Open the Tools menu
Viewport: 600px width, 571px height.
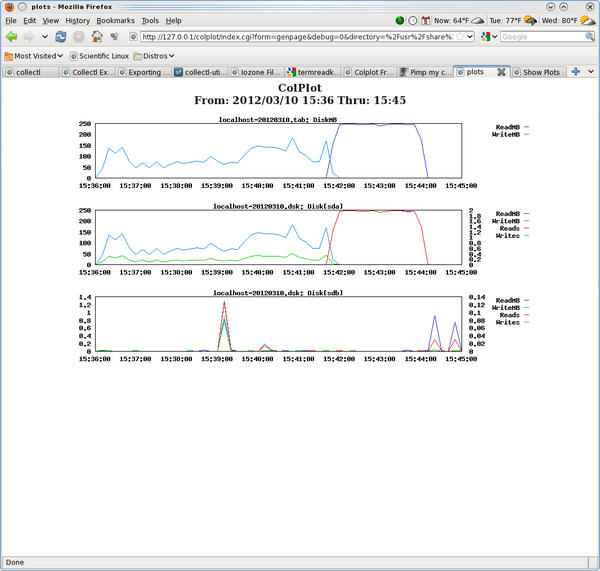coord(150,21)
